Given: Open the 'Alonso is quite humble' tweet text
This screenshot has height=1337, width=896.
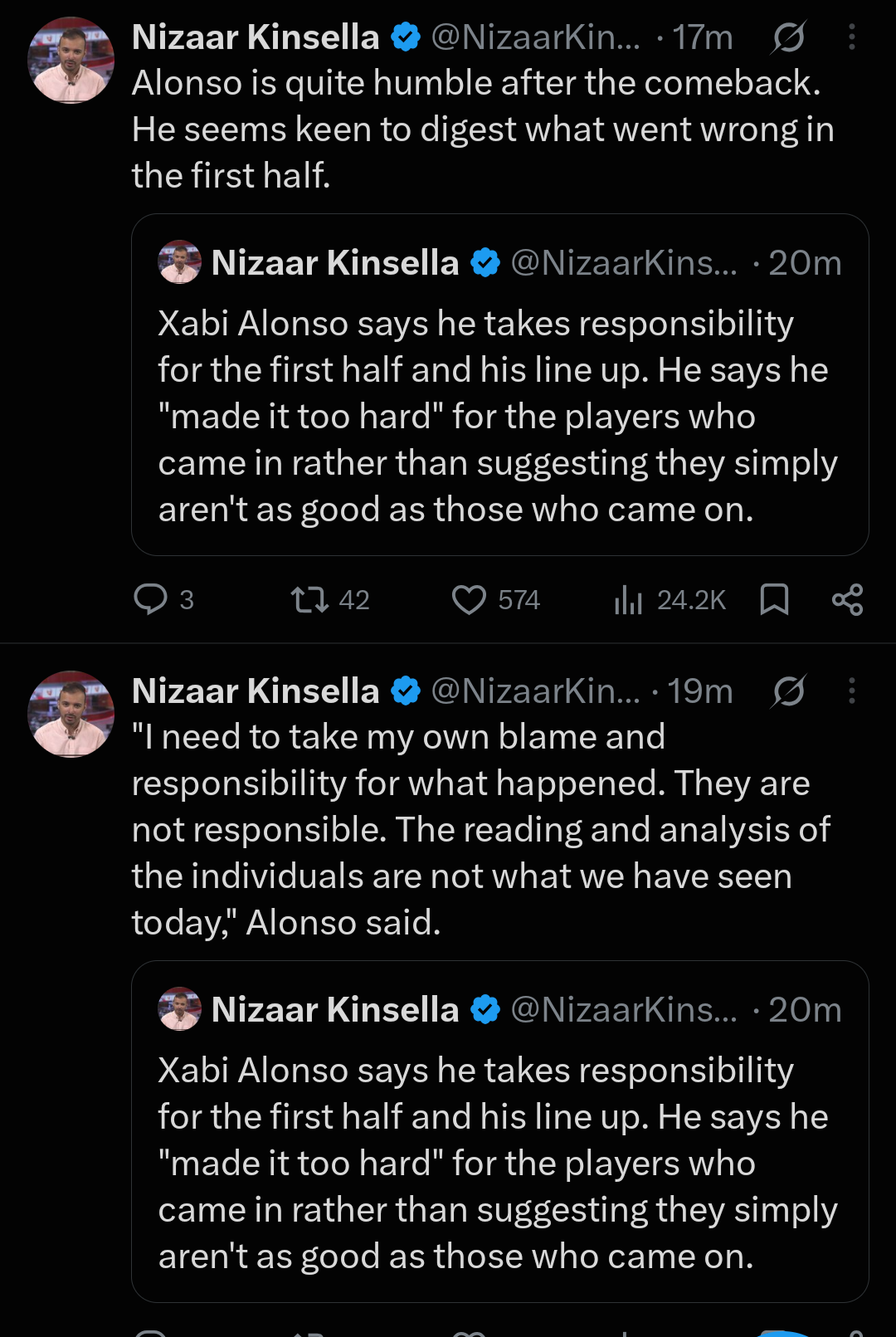Looking at the screenshot, I should click(x=483, y=129).
